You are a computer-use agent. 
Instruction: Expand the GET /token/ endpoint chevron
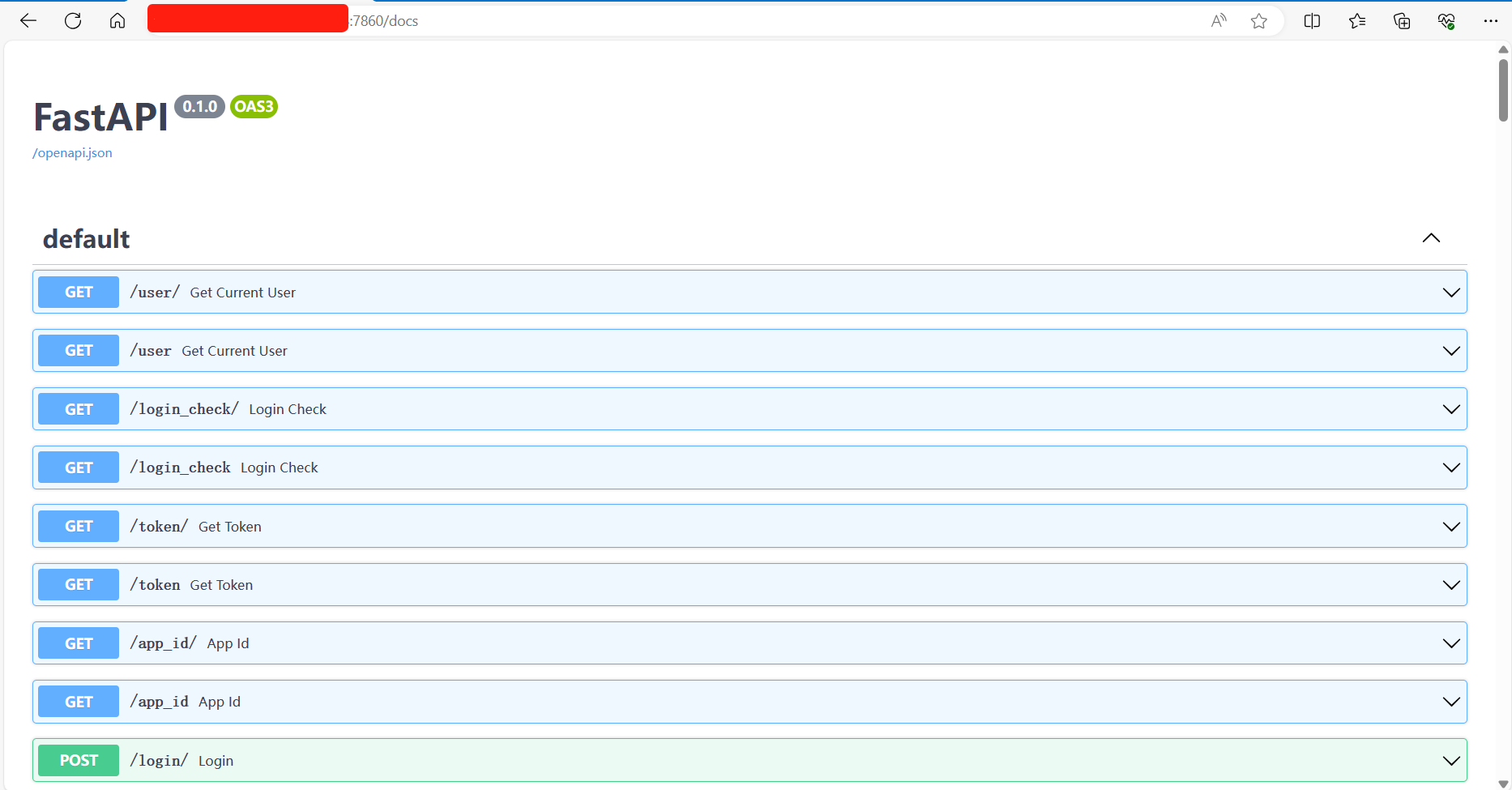click(1451, 527)
